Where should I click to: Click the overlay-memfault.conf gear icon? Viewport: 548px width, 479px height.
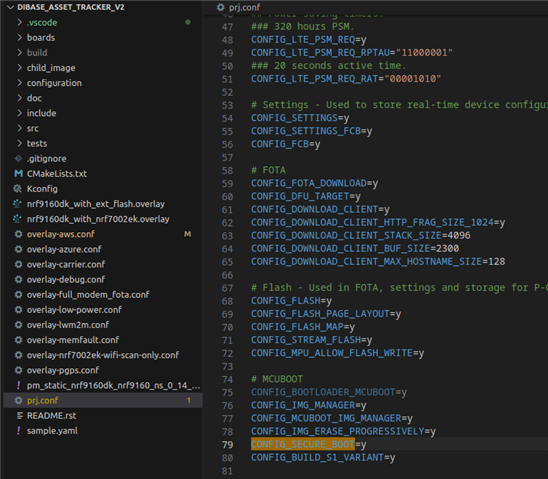tap(18, 340)
